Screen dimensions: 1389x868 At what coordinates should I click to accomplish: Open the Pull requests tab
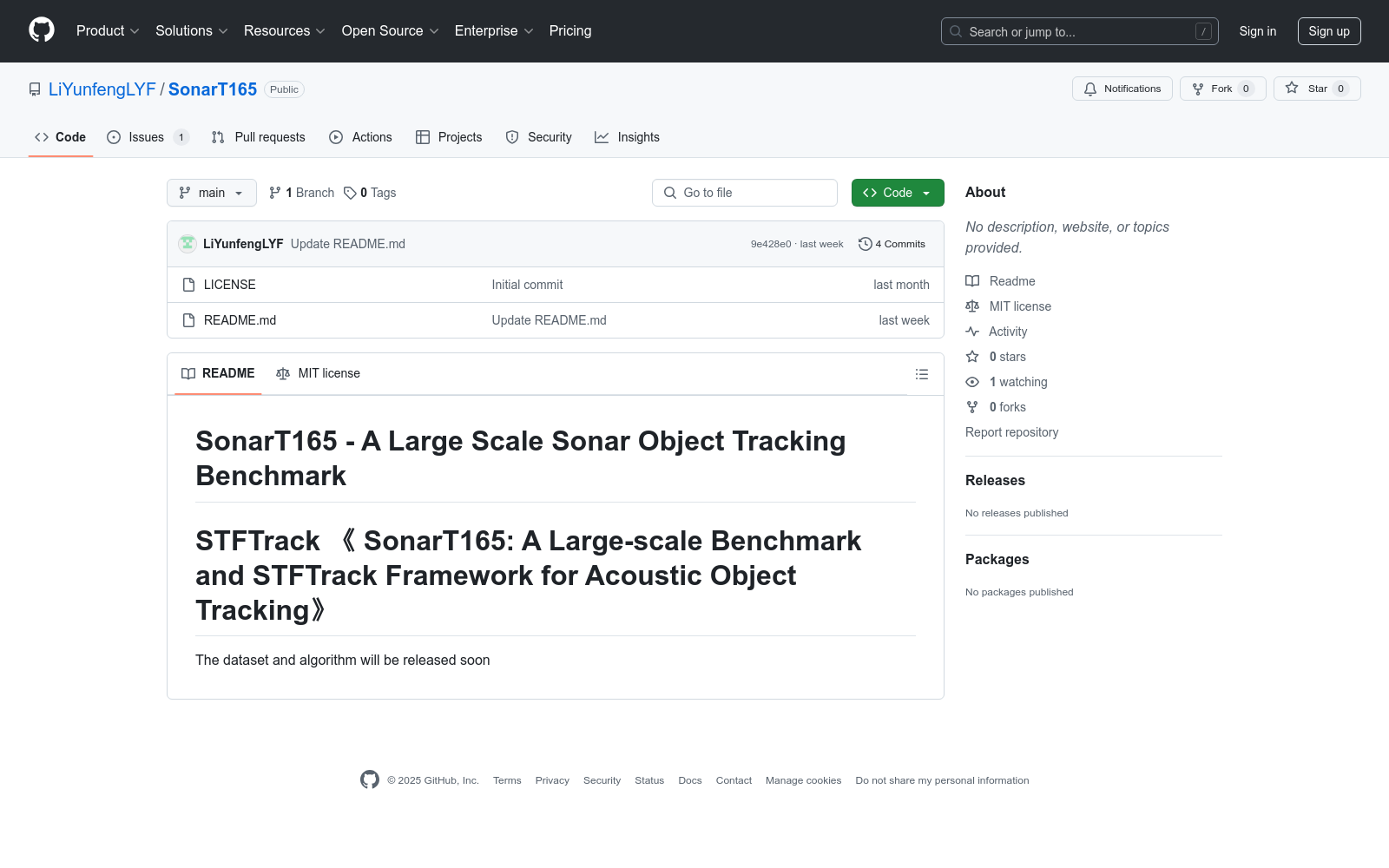pyautogui.click(x=259, y=137)
